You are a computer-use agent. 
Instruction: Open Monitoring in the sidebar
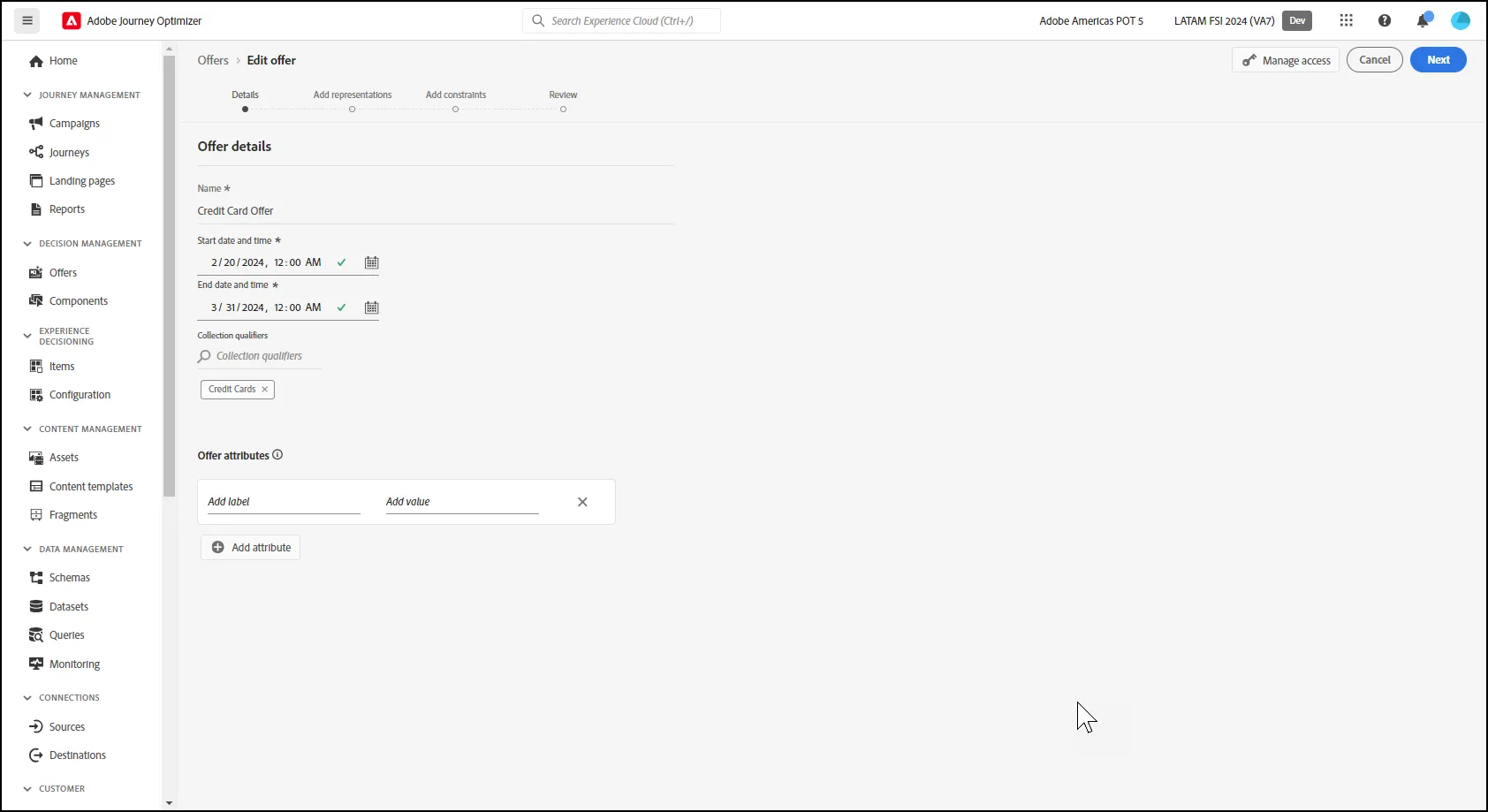[x=65, y=664]
